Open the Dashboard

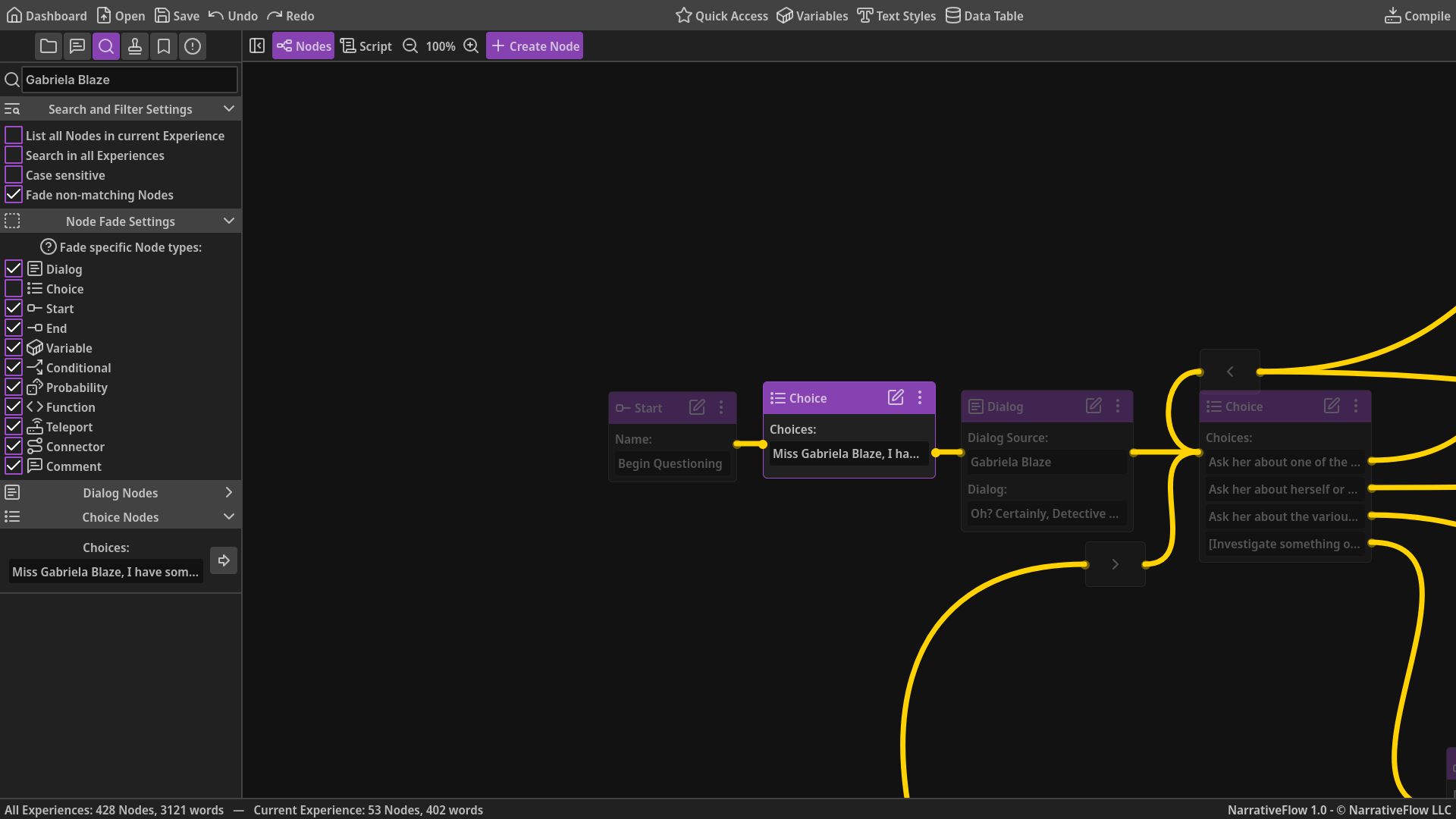[47, 16]
